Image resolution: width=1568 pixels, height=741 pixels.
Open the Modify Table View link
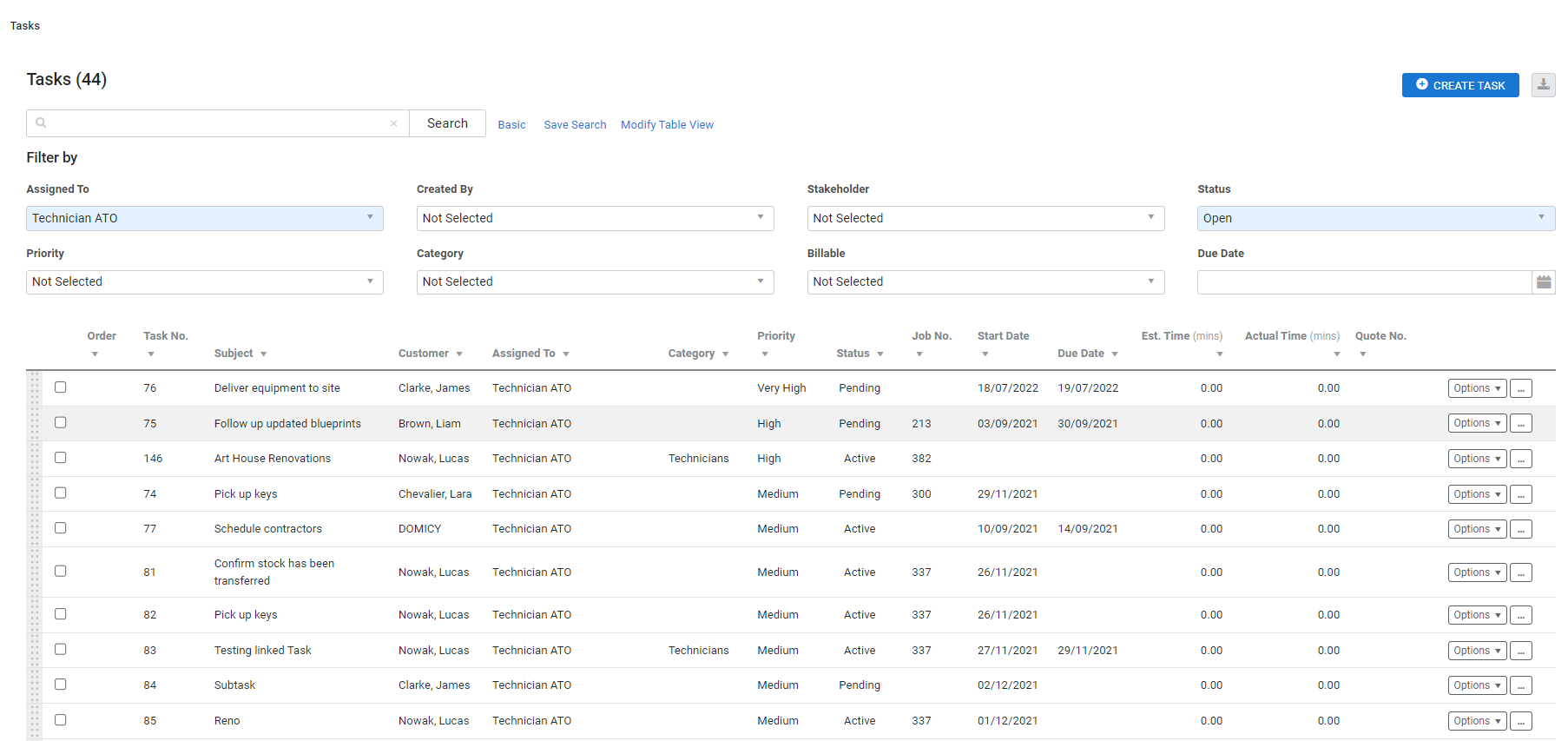tap(667, 125)
